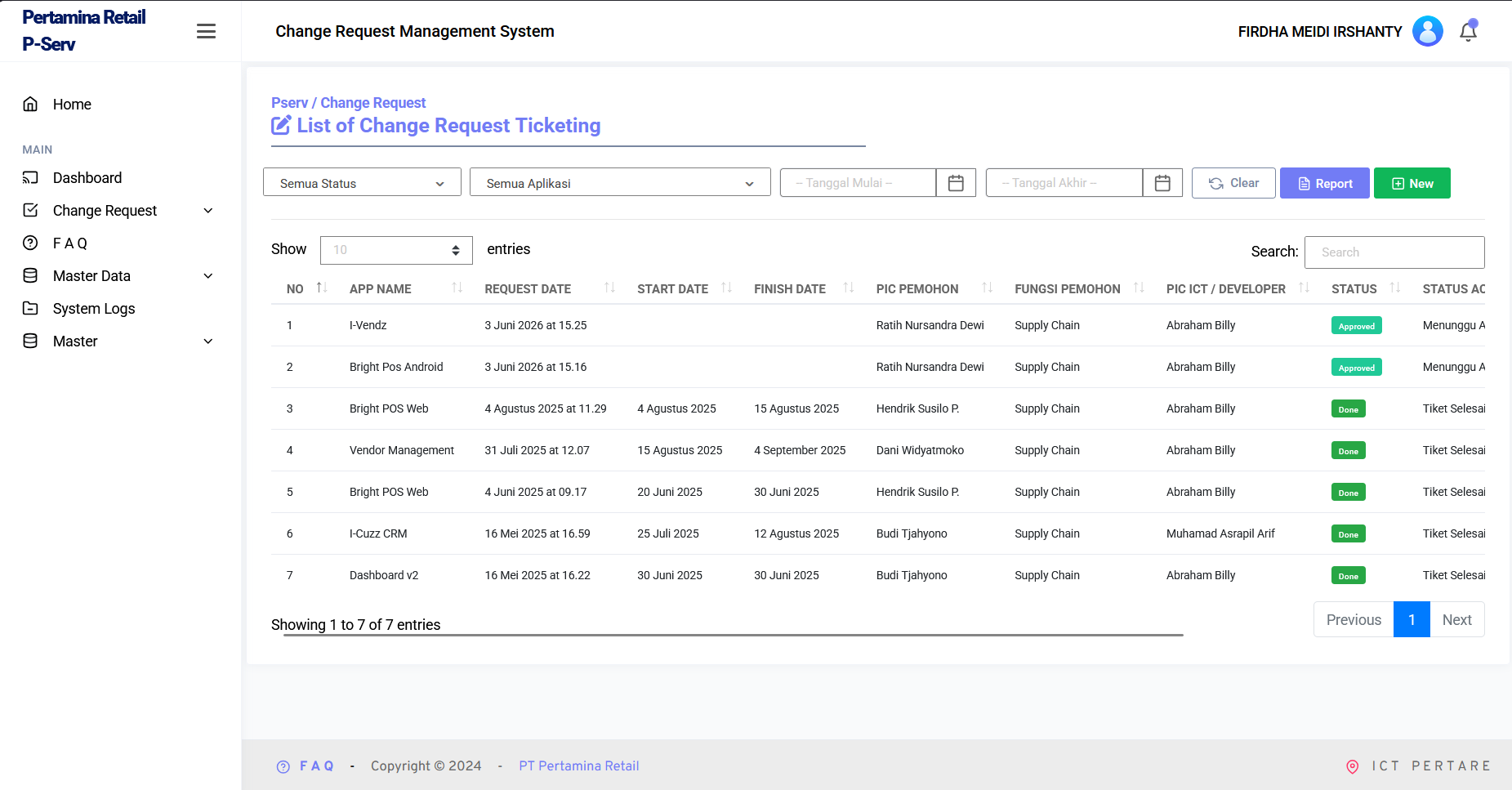Open the PT Pertamina Retail footer link
The width and height of the screenshot is (1512, 790).
click(x=578, y=765)
